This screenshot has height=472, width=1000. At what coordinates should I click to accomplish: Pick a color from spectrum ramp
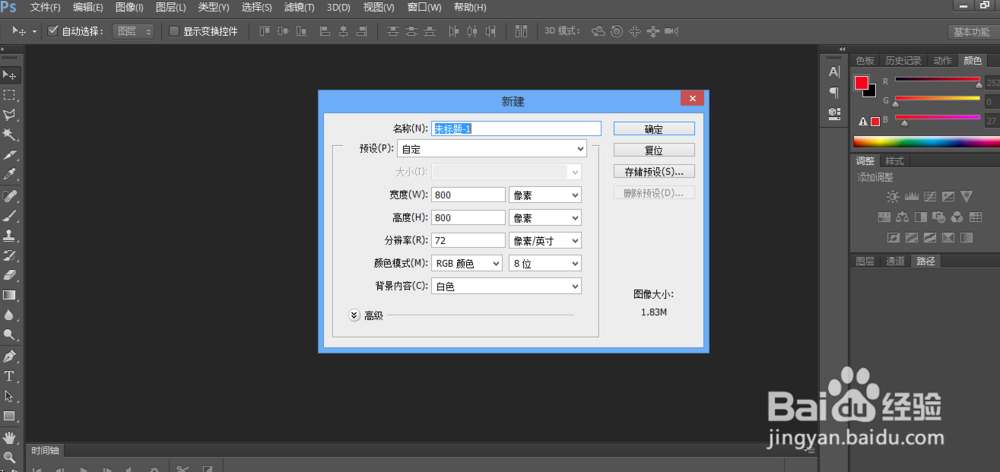click(927, 142)
